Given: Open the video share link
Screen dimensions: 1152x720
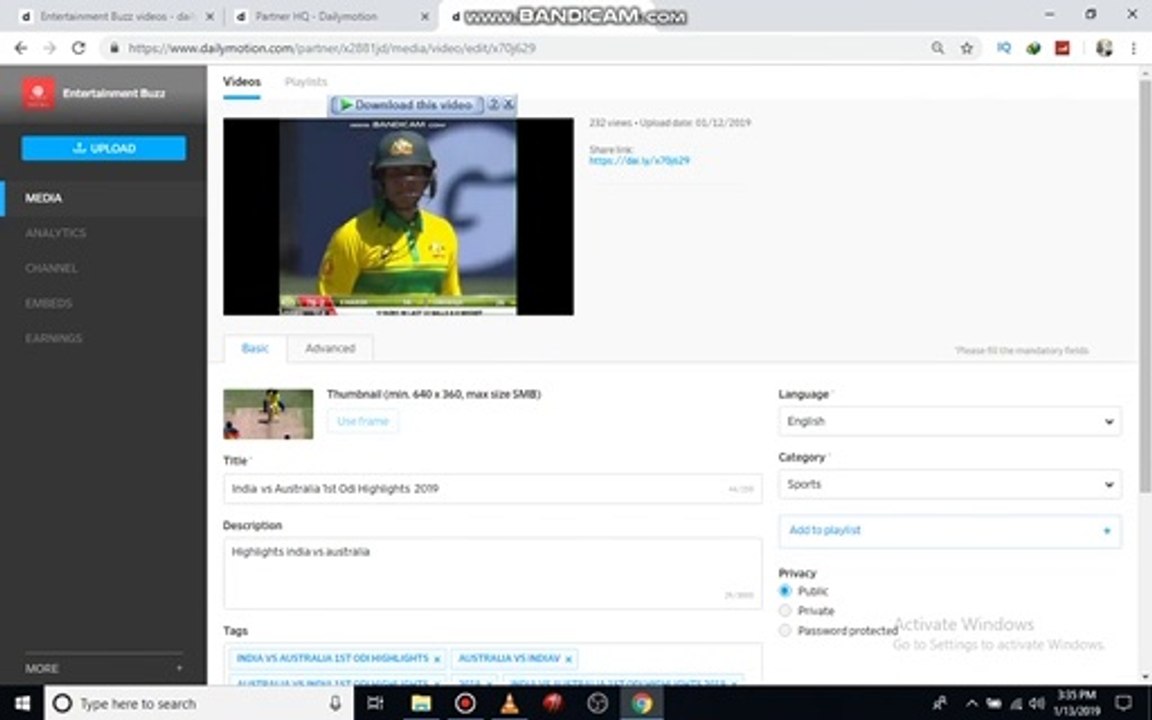Looking at the screenshot, I should 639,160.
